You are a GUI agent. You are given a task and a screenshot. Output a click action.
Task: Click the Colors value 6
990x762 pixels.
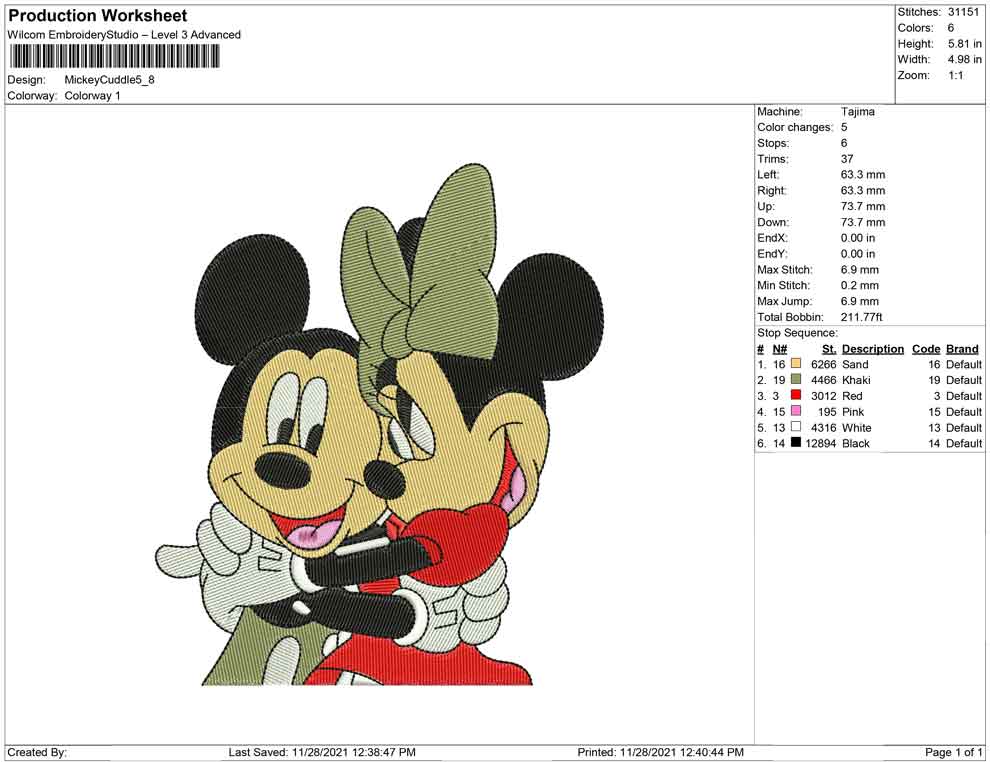[950, 28]
